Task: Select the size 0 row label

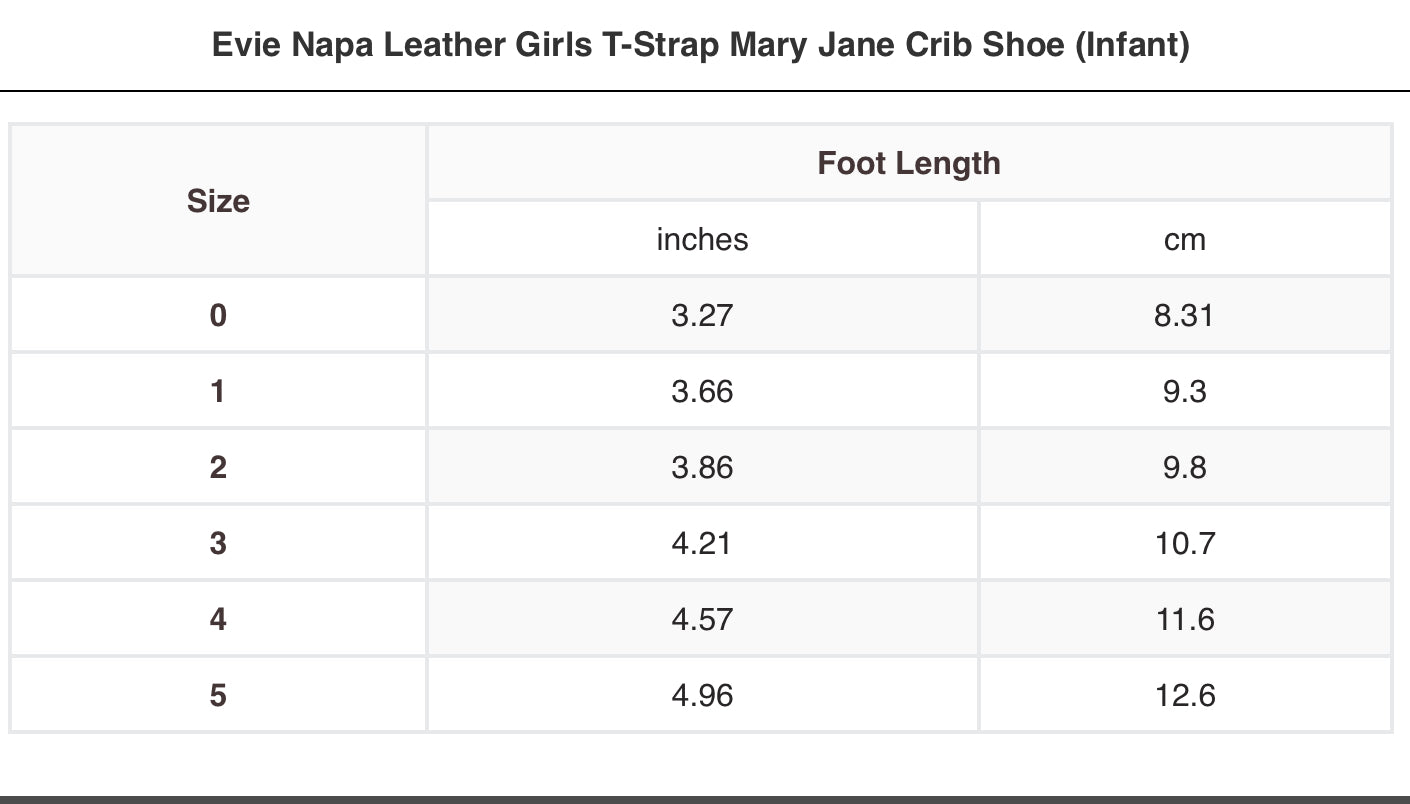Action: point(218,315)
